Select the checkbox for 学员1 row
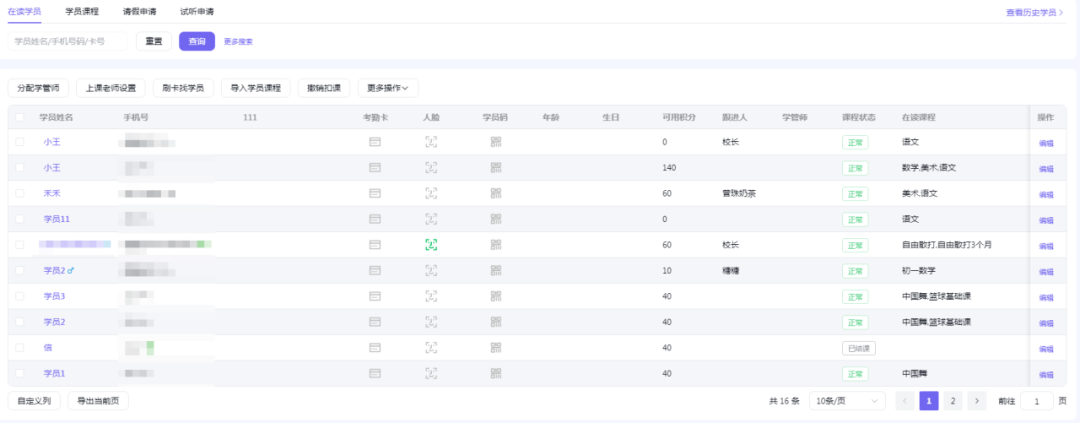 (19, 374)
